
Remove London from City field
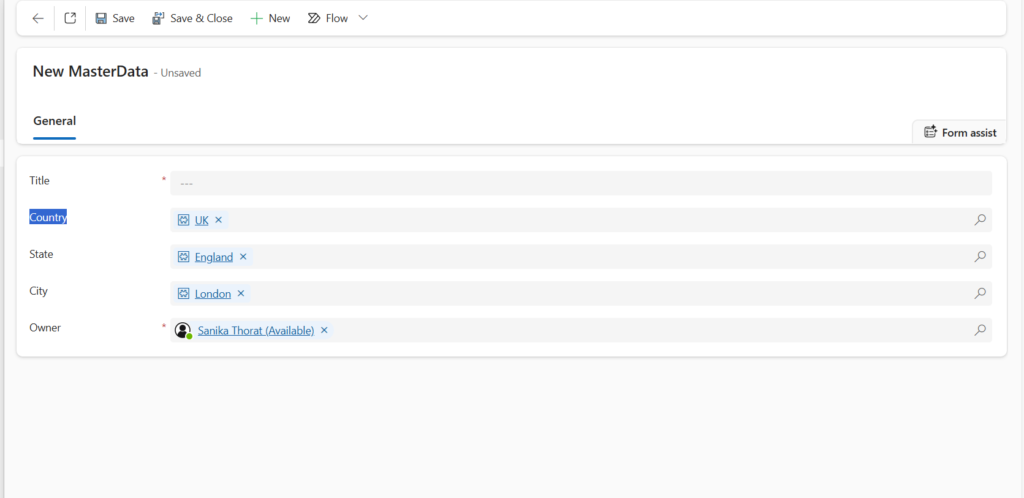point(241,294)
